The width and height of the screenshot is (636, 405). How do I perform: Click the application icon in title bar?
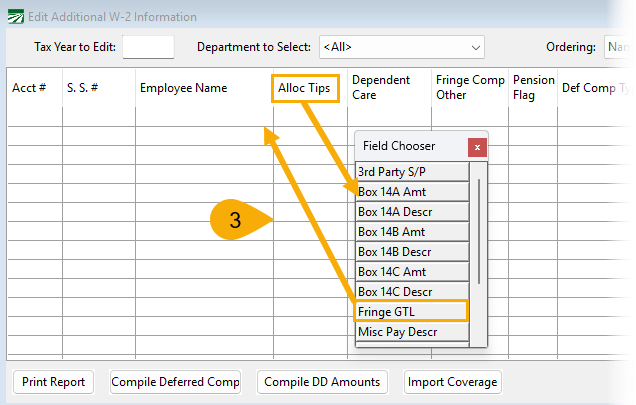pos(14,16)
